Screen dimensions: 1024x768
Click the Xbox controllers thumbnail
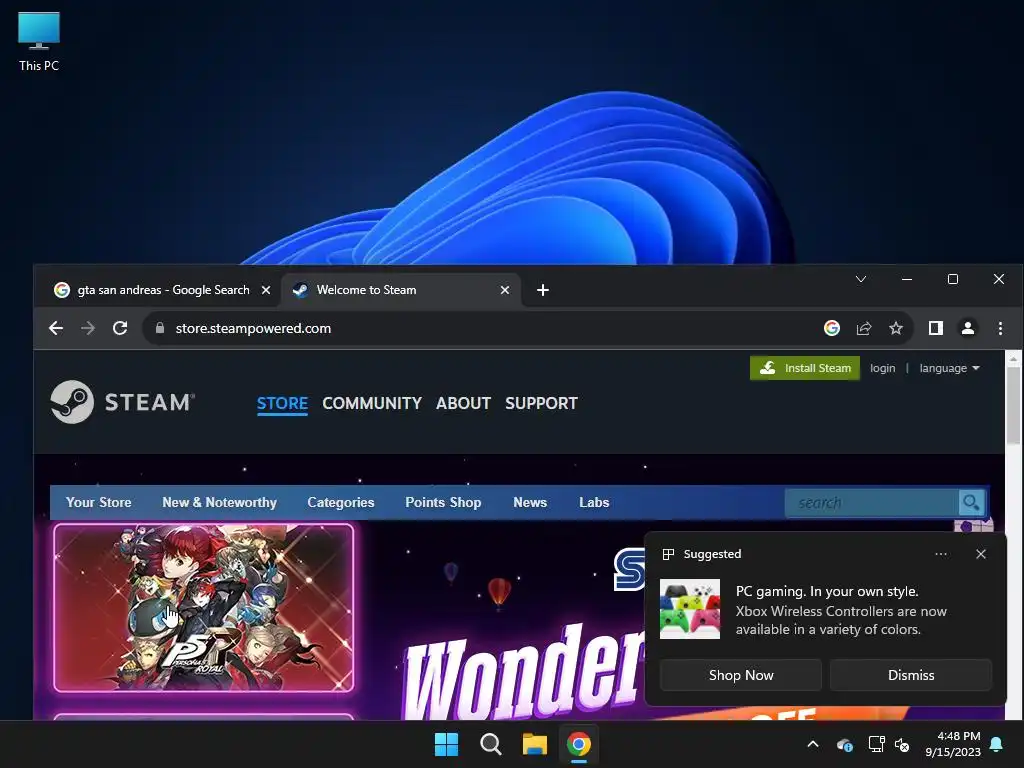(690, 609)
